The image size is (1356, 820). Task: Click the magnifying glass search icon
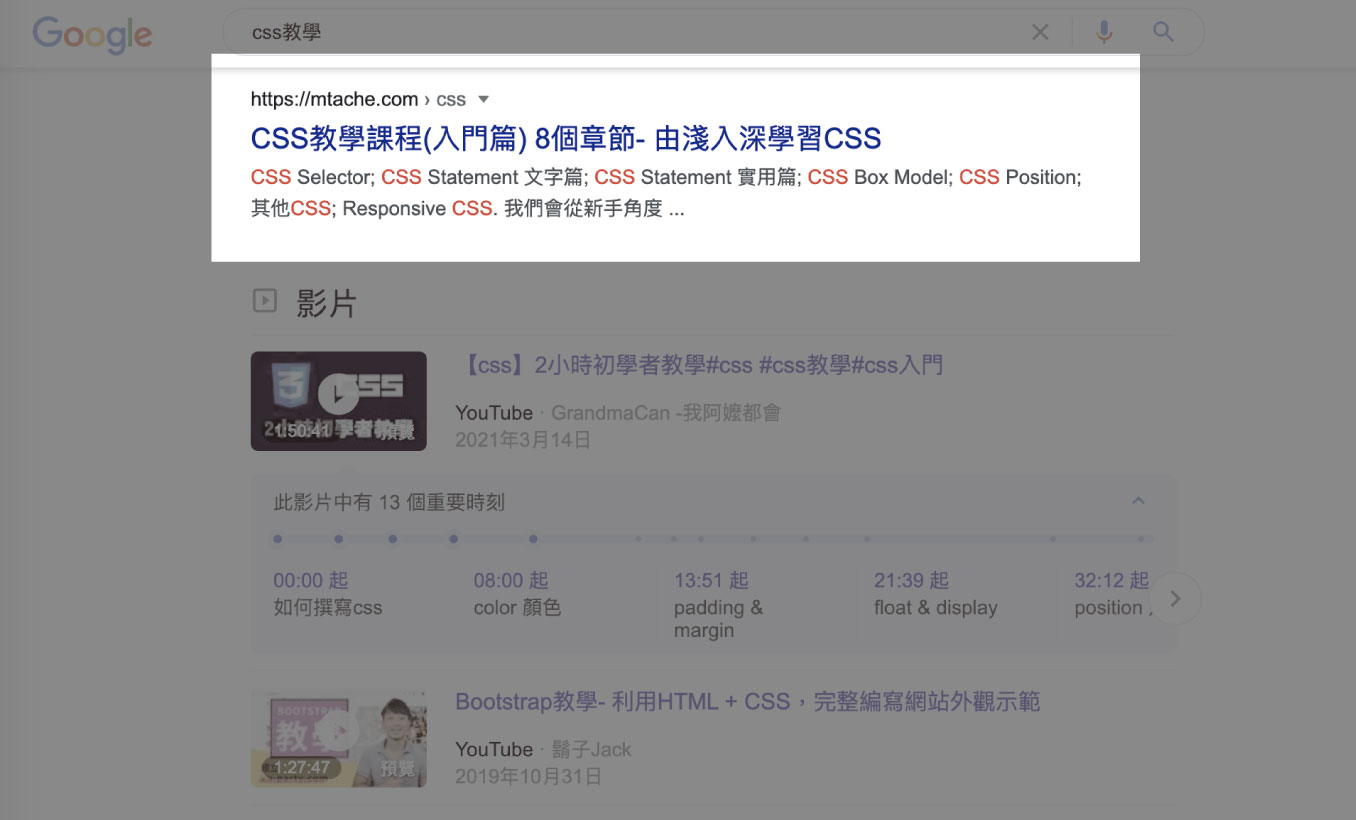click(1163, 33)
